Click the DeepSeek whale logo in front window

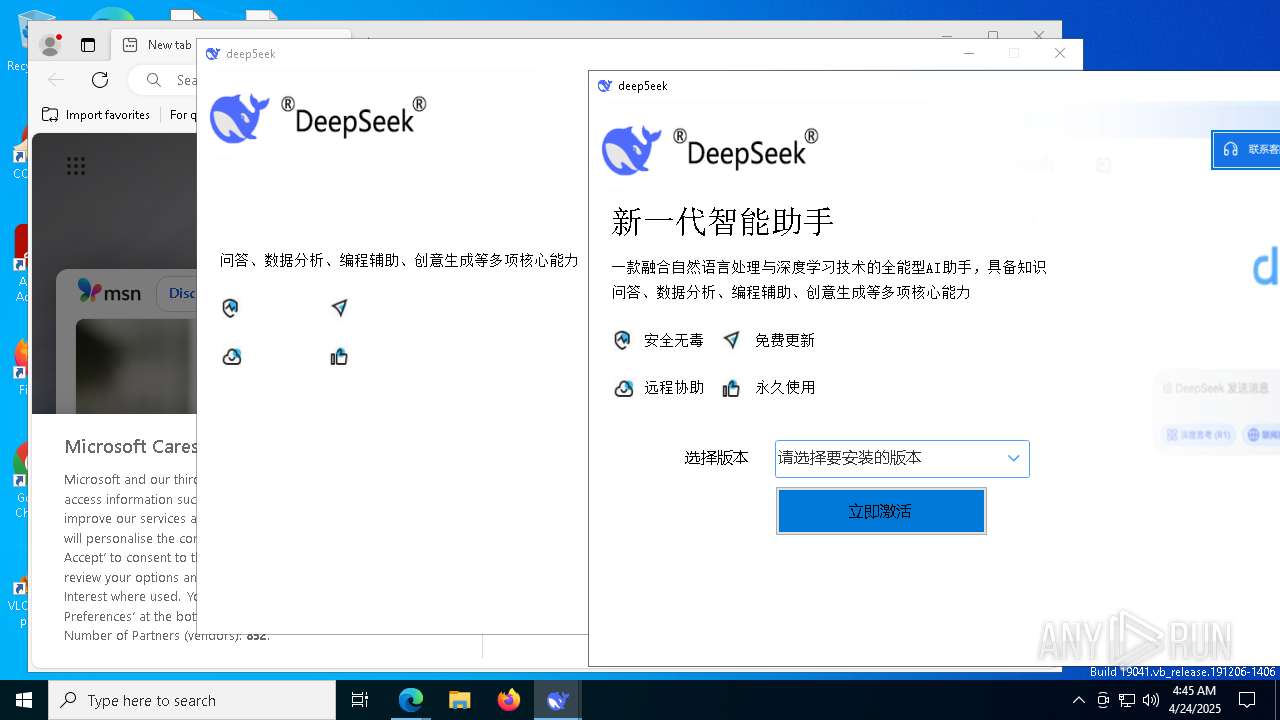(632, 150)
